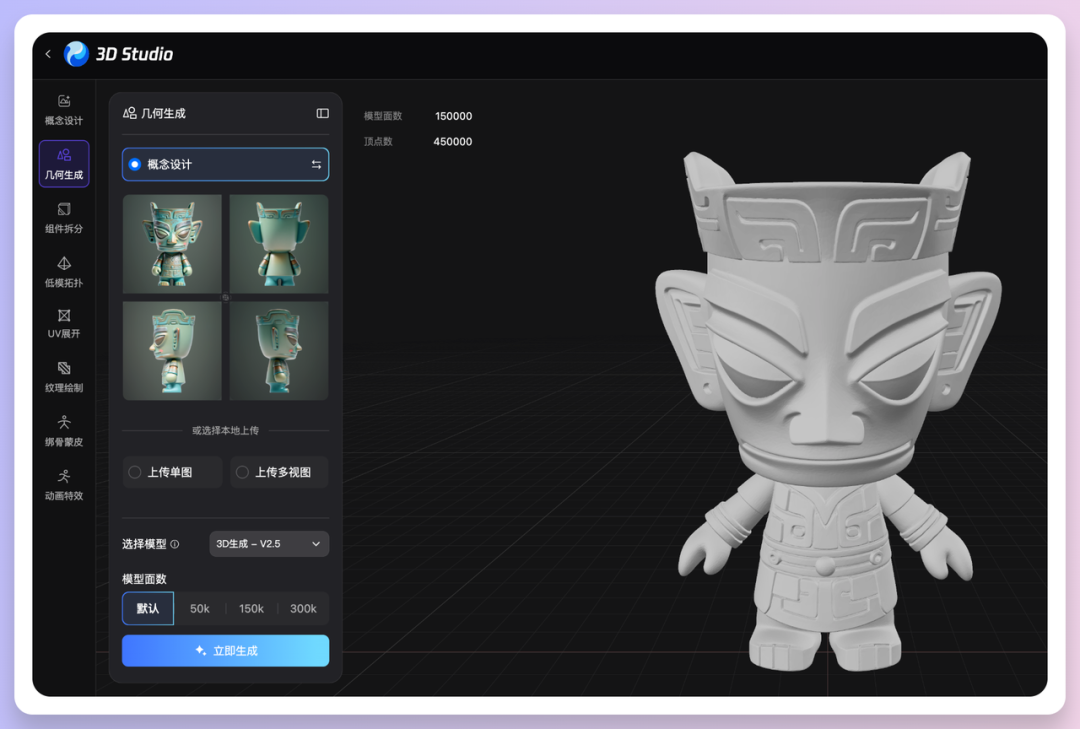The height and width of the screenshot is (729, 1080).
Task: Click the info icon beside 选择模型
Action: pyautogui.click(x=175, y=545)
